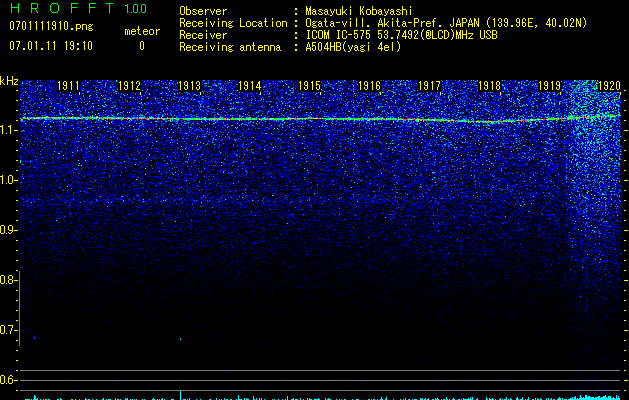Click the 1914 time marker
Viewport: 629px width, 400px height.
[250, 86]
